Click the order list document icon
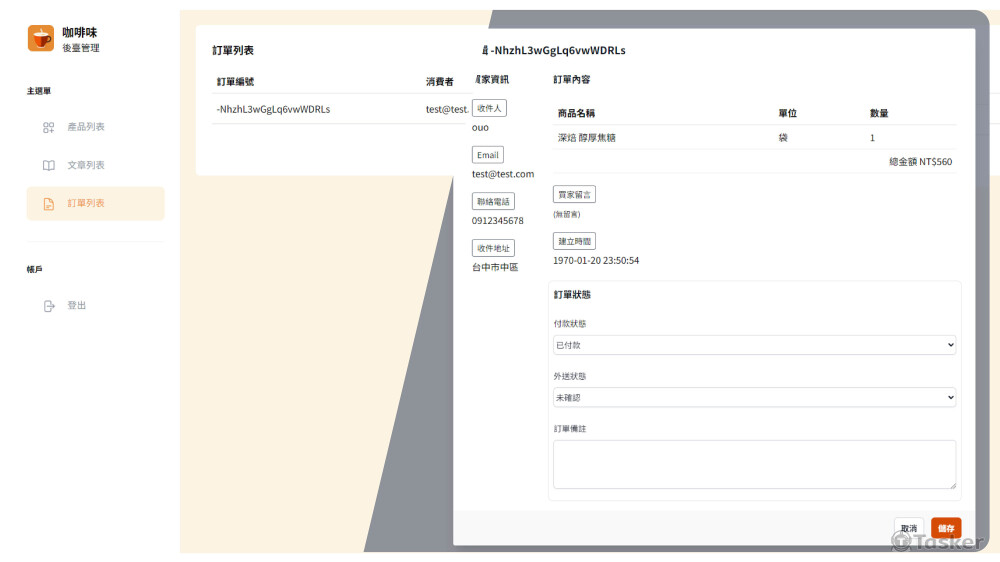Viewport: 1000px width, 562px height. pos(48,204)
